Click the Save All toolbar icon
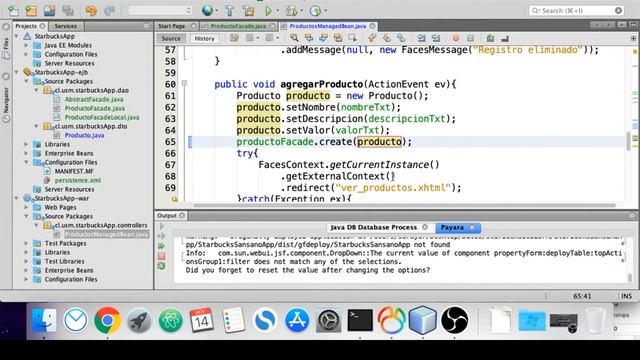The image size is (640, 360). tap(67, 11)
